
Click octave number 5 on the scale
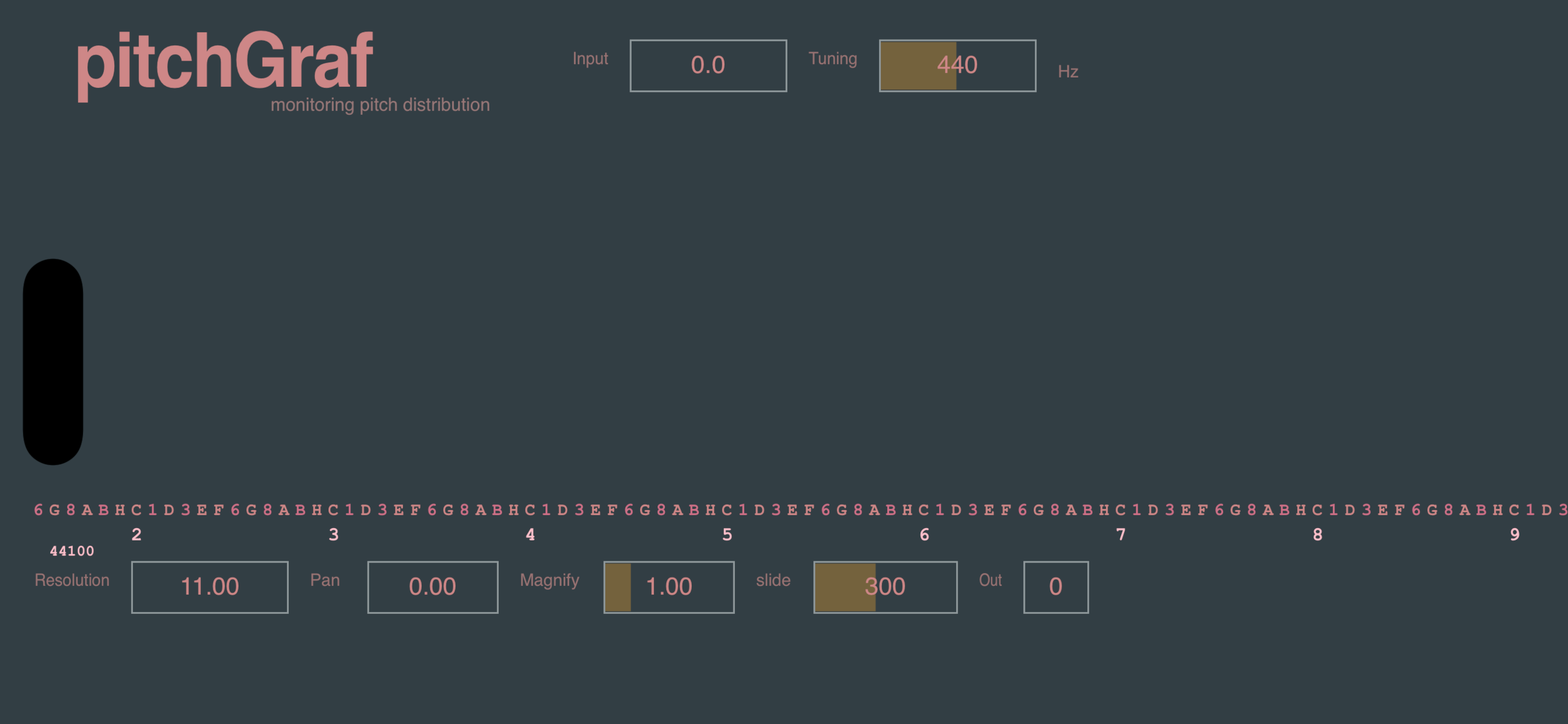(x=727, y=535)
